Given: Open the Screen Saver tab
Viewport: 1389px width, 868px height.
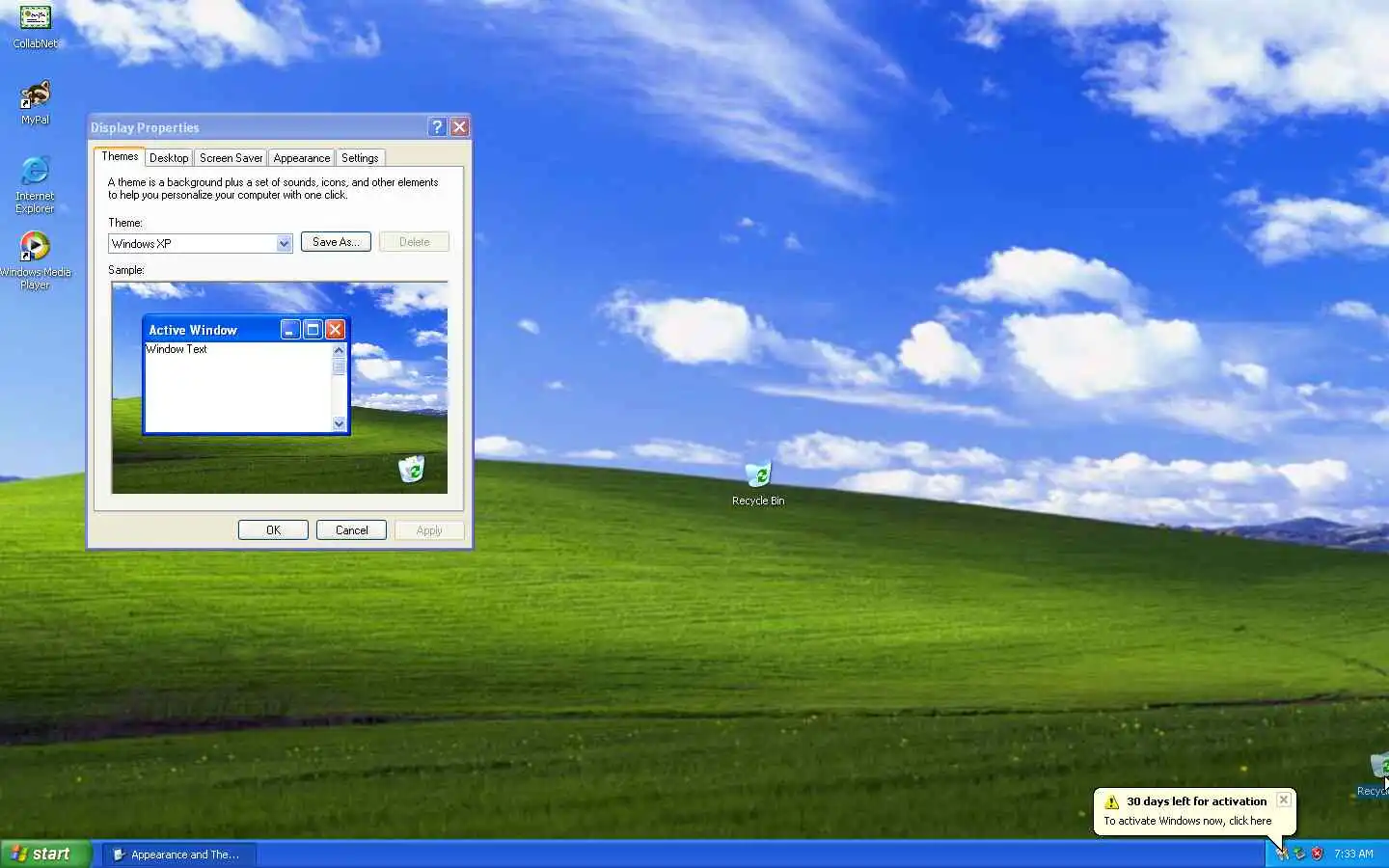Looking at the screenshot, I should tap(231, 158).
